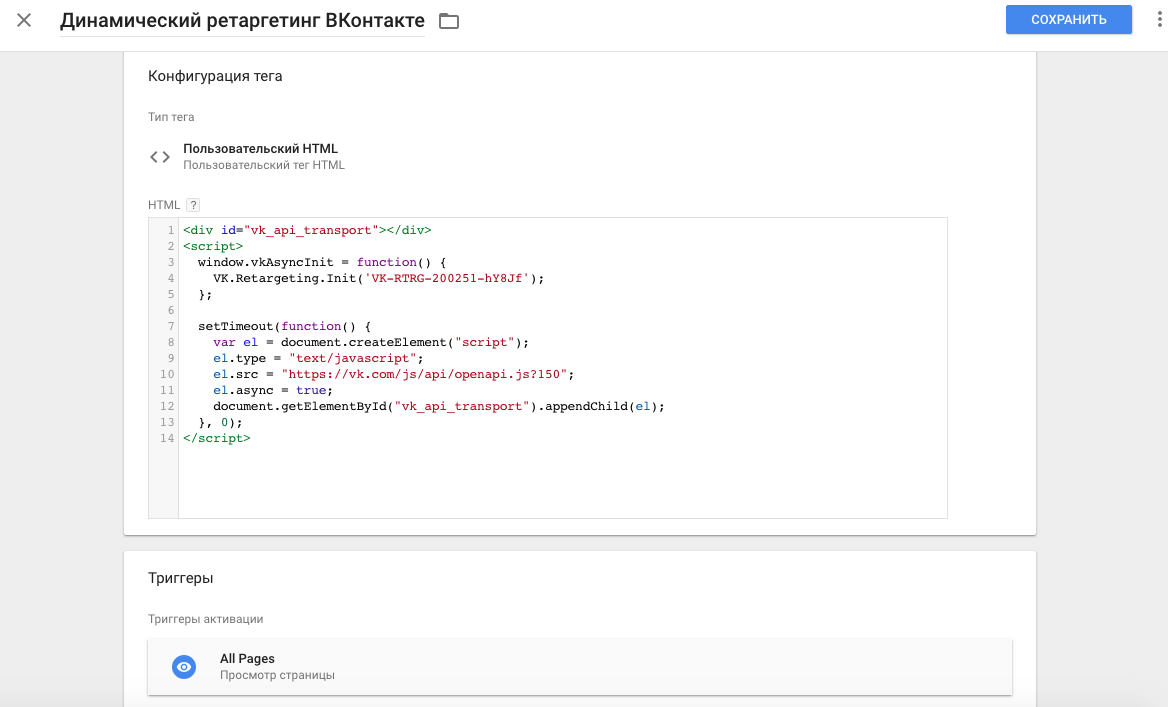The width and height of the screenshot is (1168, 707).
Task: Click the VK.Retargeting.Init code line
Action: tap(378, 279)
